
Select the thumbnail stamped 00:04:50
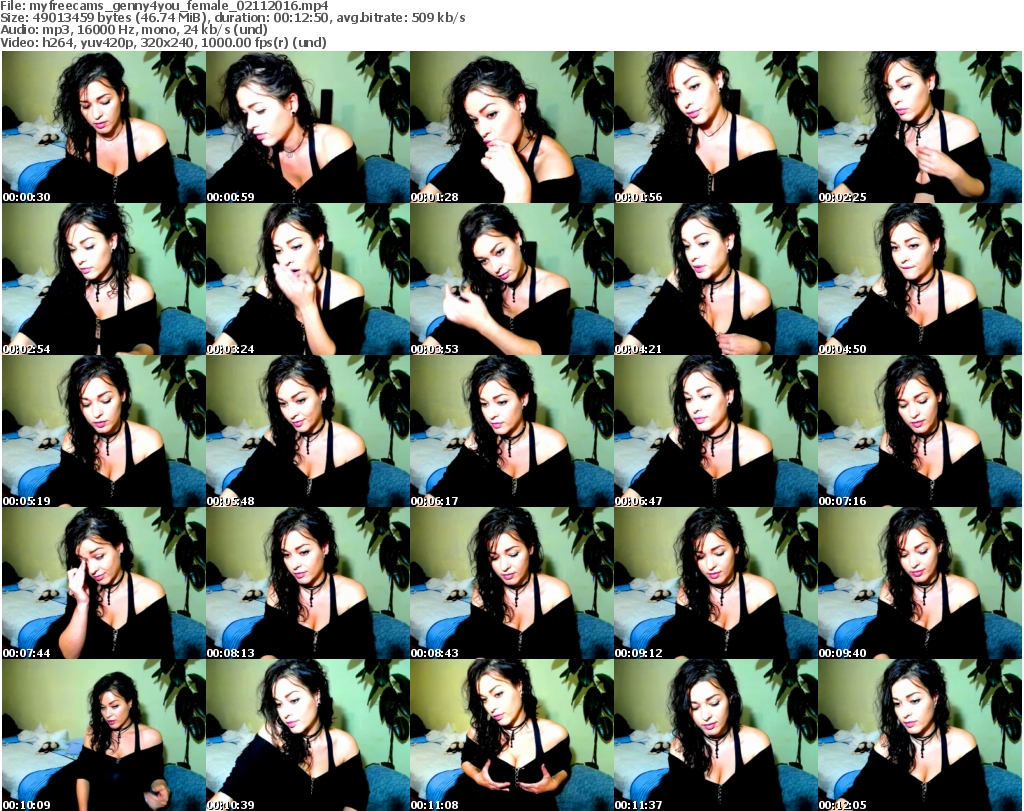(920, 279)
